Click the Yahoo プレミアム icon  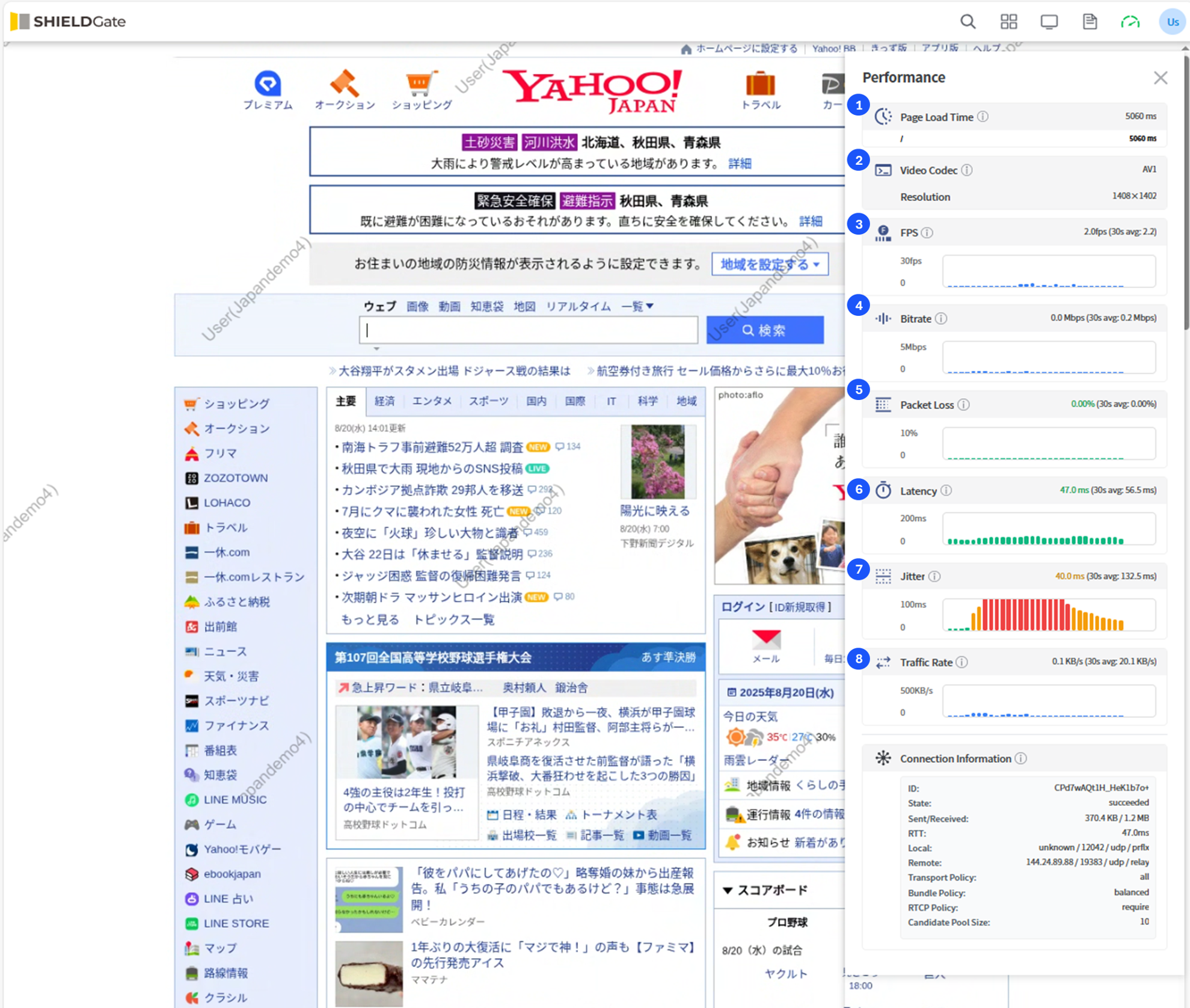tap(268, 84)
